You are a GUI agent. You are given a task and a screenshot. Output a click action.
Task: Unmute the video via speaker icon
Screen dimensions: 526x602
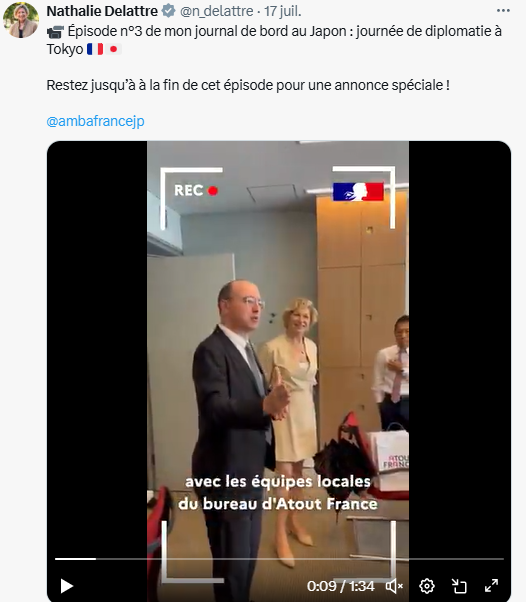pos(394,586)
